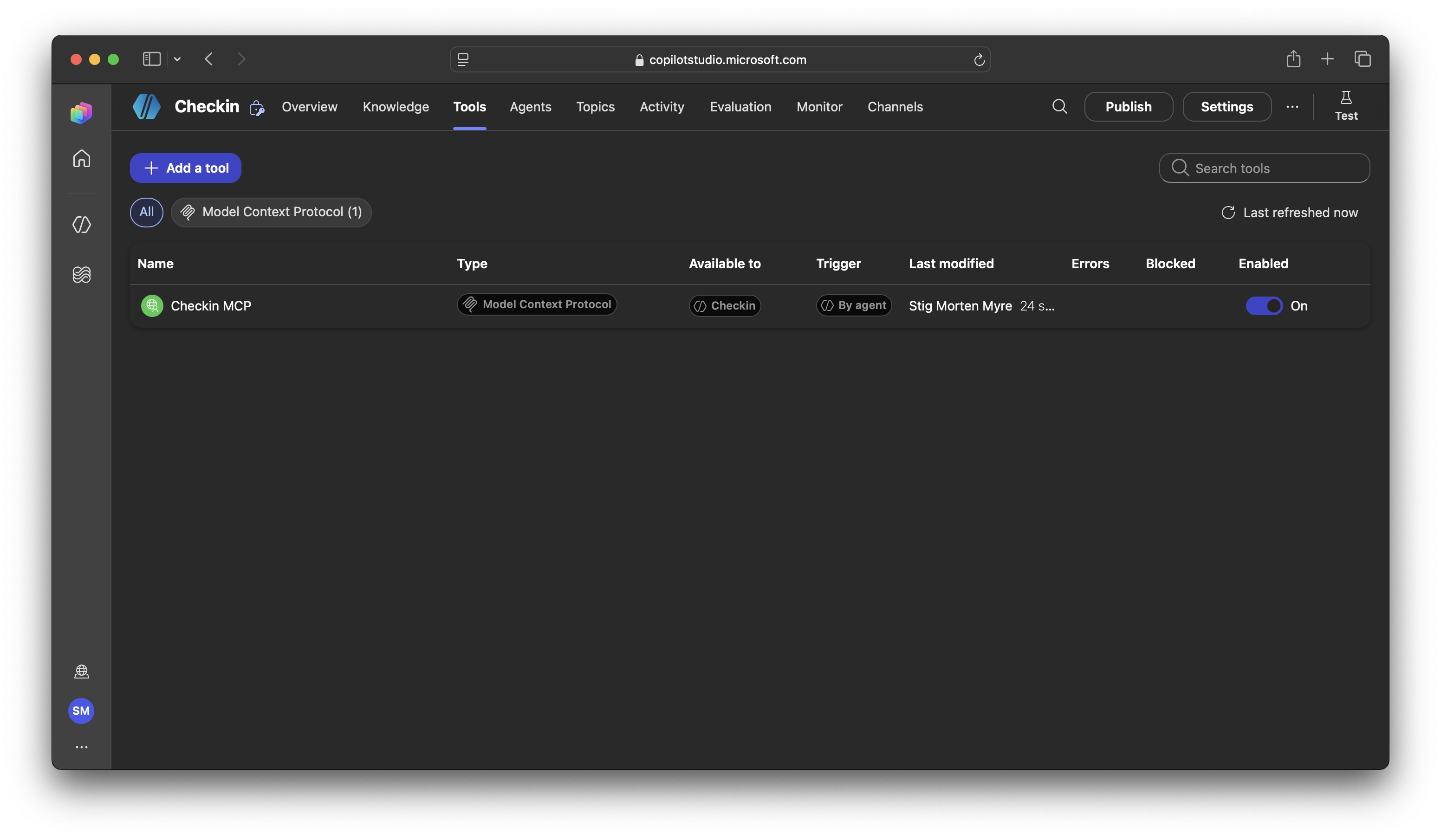
Task: Click the search magnifier in header
Action: (x=1059, y=106)
